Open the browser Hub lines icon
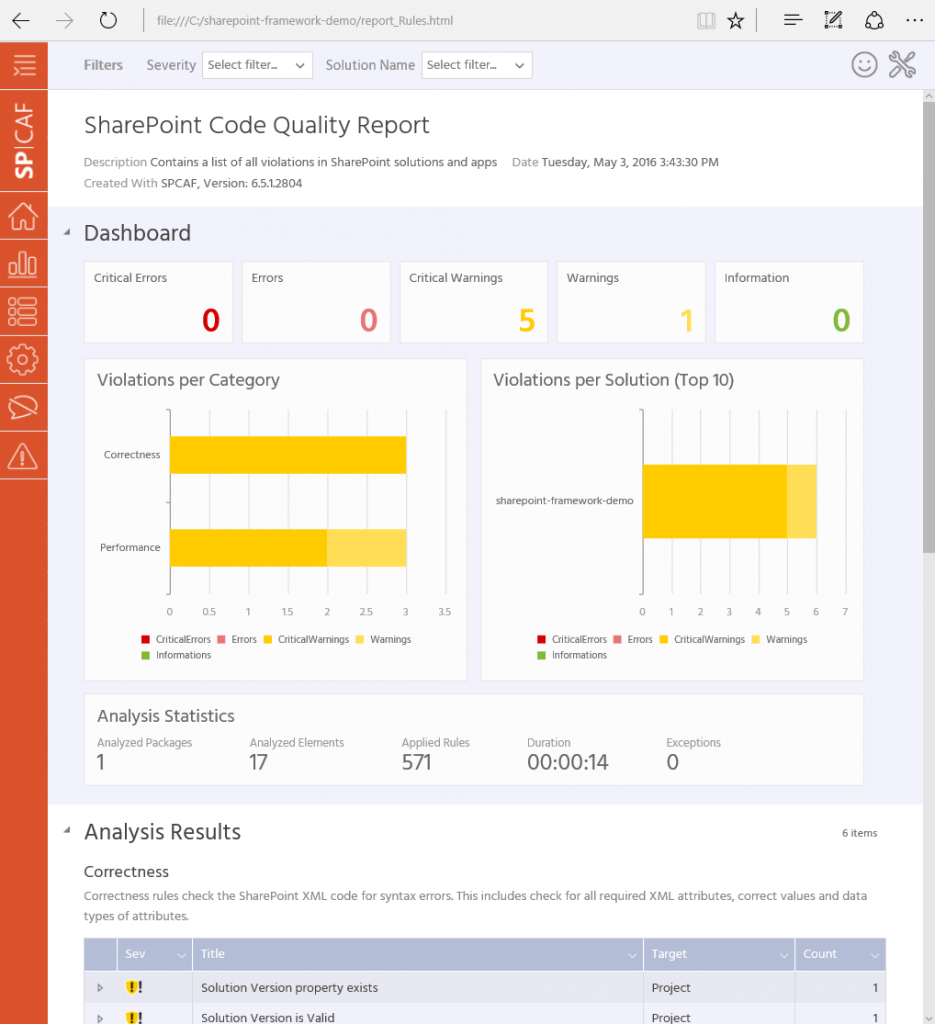935x1024 pixels. pyautogui.click(x=793, y=20)
